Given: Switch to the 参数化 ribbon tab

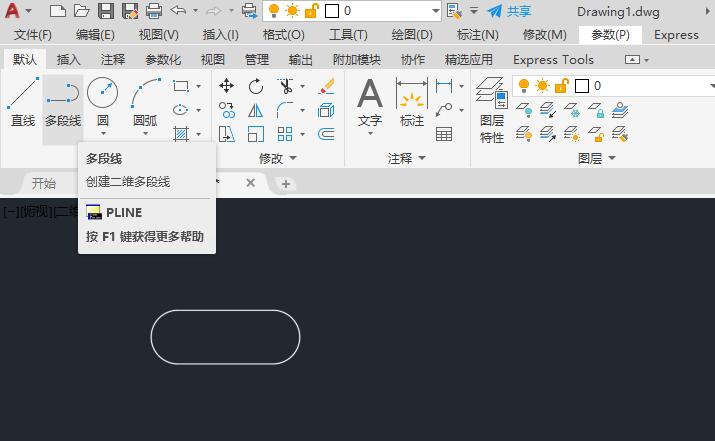Looking at the screenshot, I should [163, 60].
